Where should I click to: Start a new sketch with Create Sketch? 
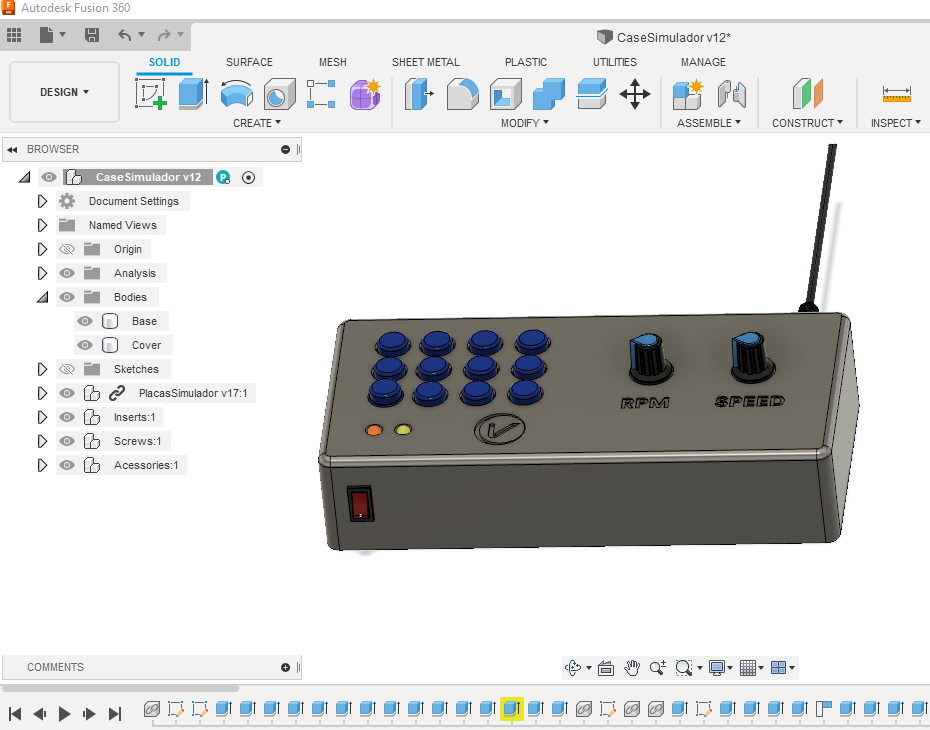[x=151, y=94]
